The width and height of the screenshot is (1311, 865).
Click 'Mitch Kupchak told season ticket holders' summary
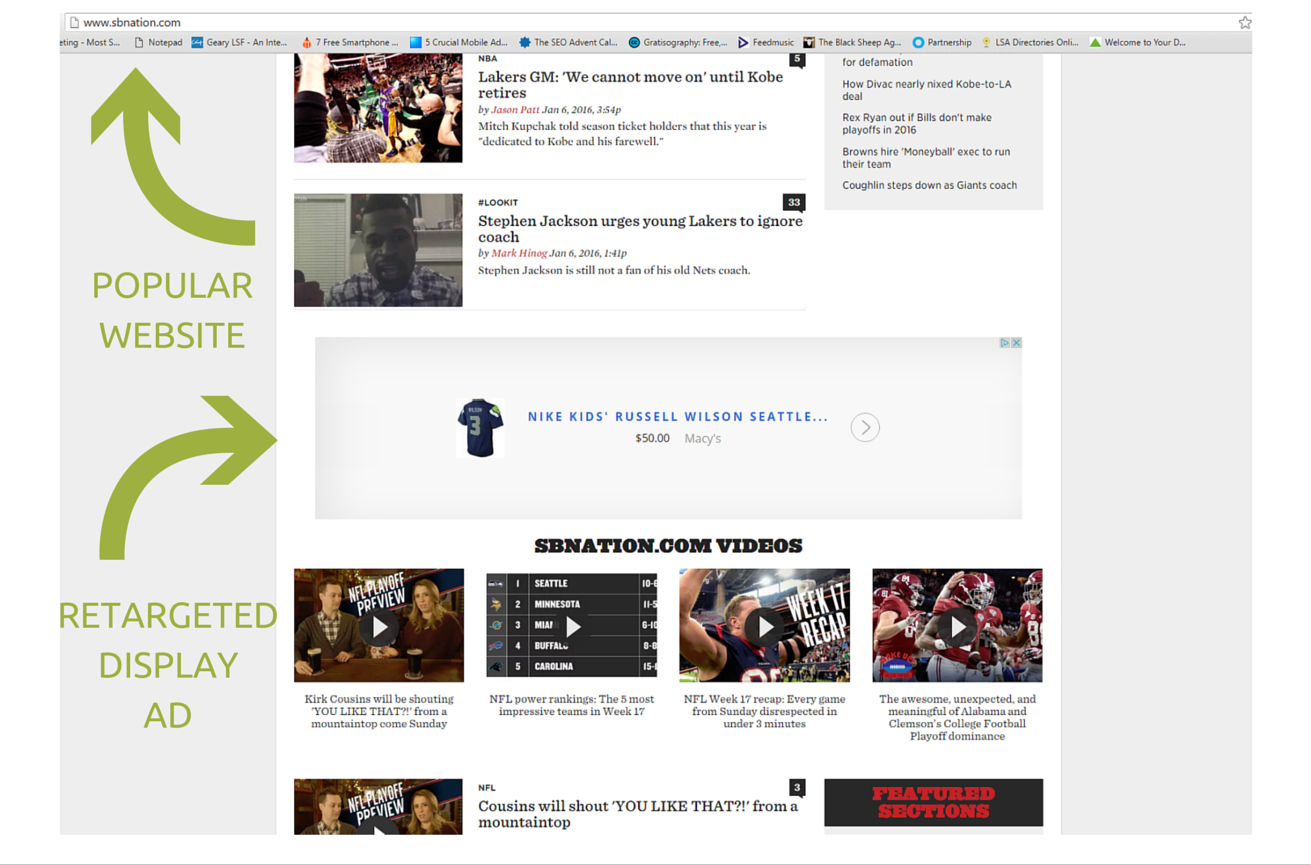[x=622, y=134]
